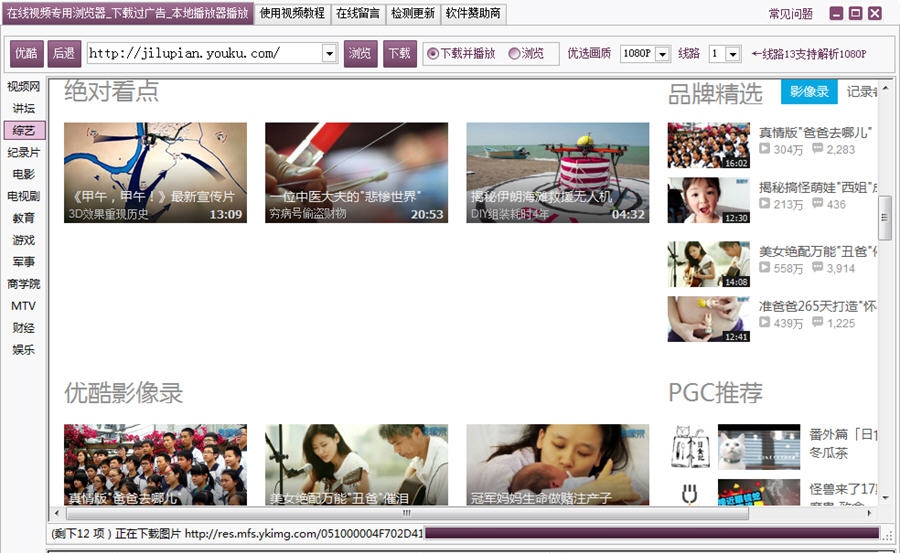
Task: Open the 在线留言 tab
Action: (358, 13)
